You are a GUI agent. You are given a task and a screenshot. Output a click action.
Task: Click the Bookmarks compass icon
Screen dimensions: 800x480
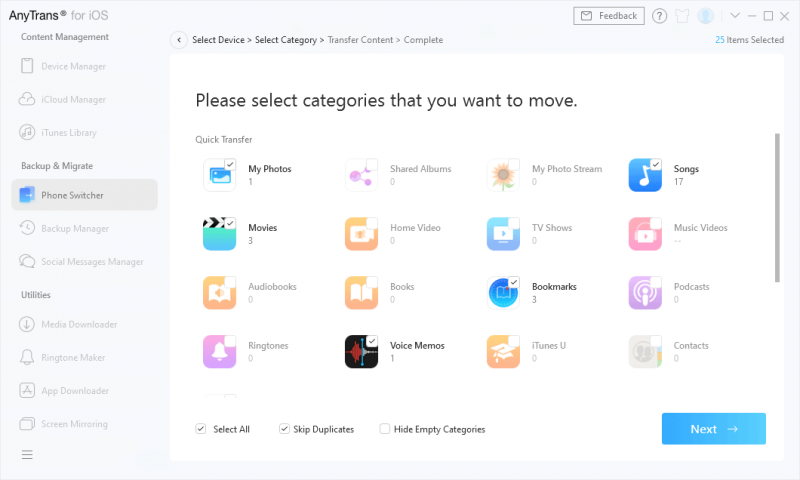(503, 293)
